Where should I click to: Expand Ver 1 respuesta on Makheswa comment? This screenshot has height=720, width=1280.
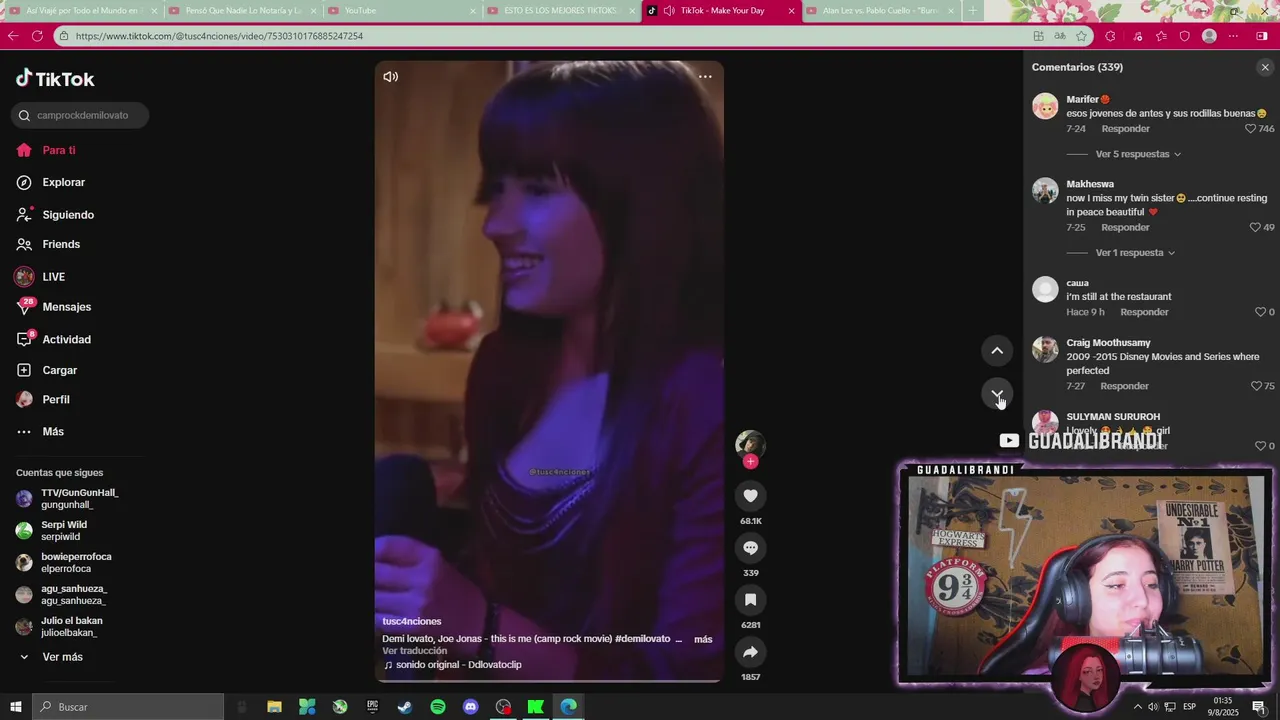point(1135,253)
